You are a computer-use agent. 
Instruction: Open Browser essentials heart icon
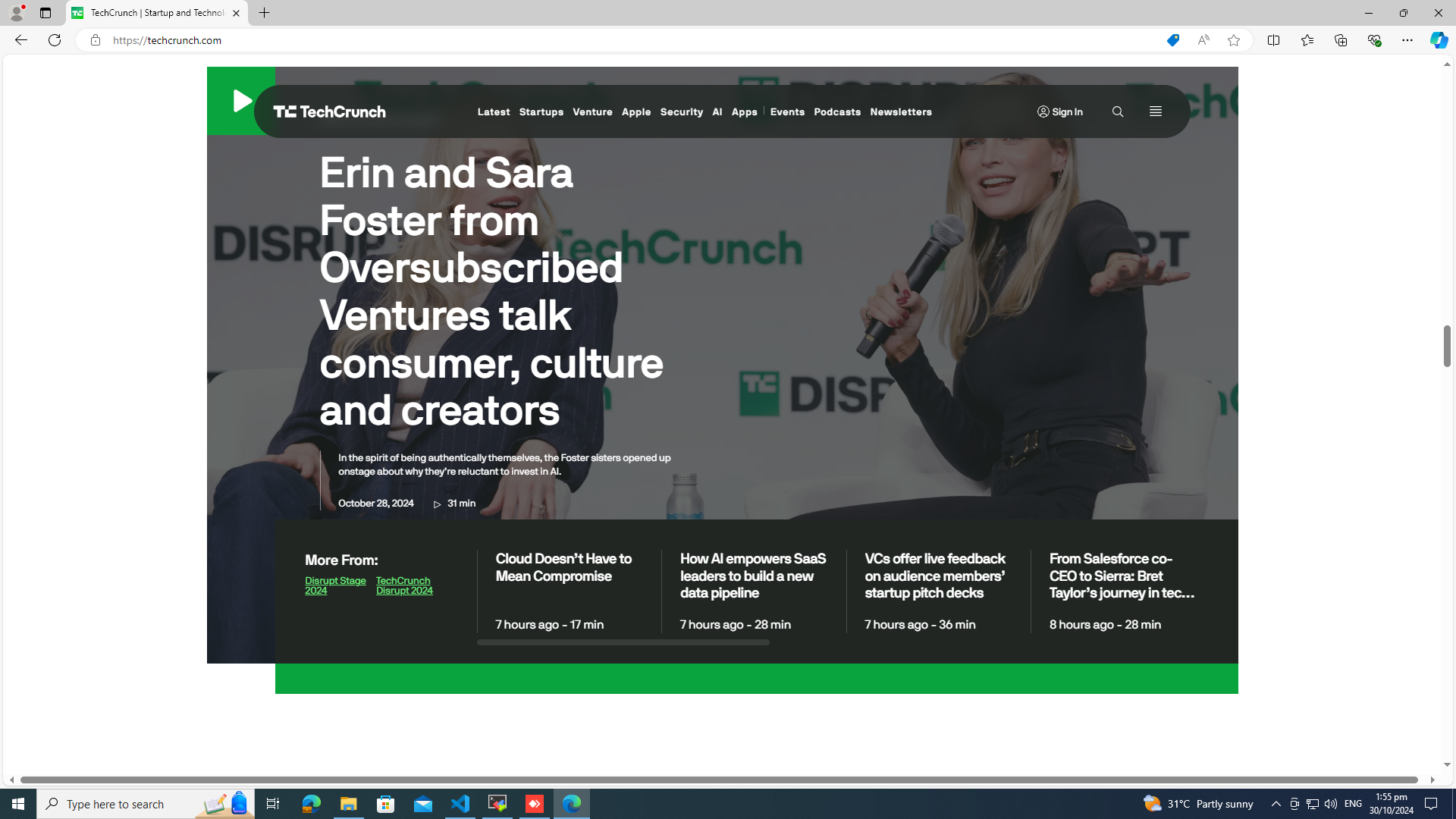[1373, 40]
